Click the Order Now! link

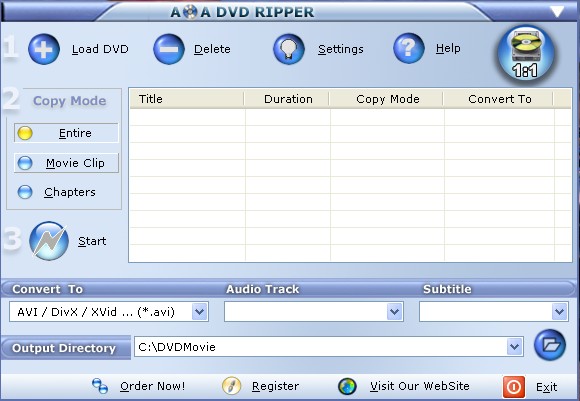coord(152,386)
